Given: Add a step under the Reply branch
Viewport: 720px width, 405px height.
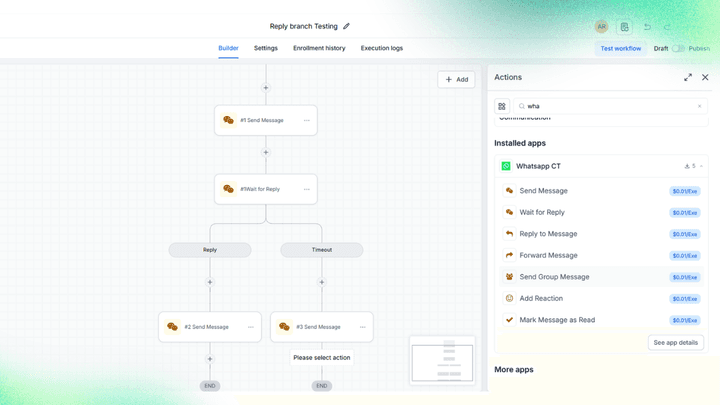Looking at the screenshot, I should (210, 282).
